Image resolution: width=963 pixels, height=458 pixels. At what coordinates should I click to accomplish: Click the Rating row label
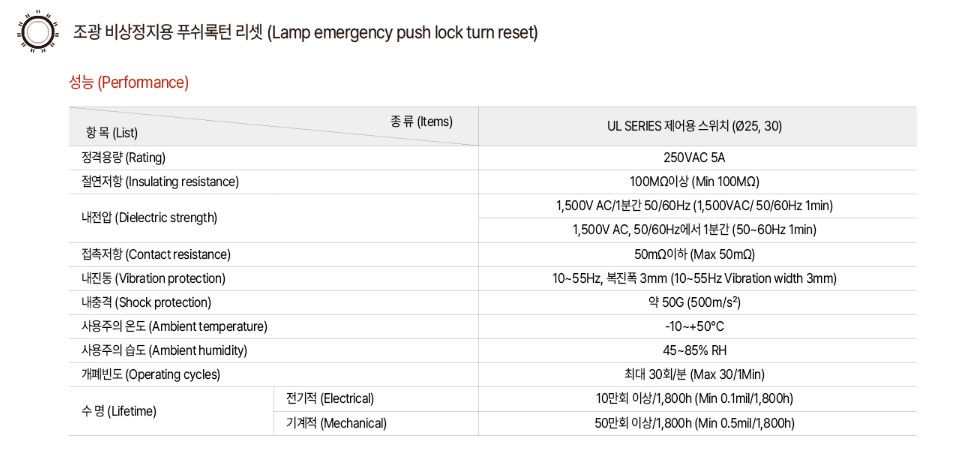[123, 158]
